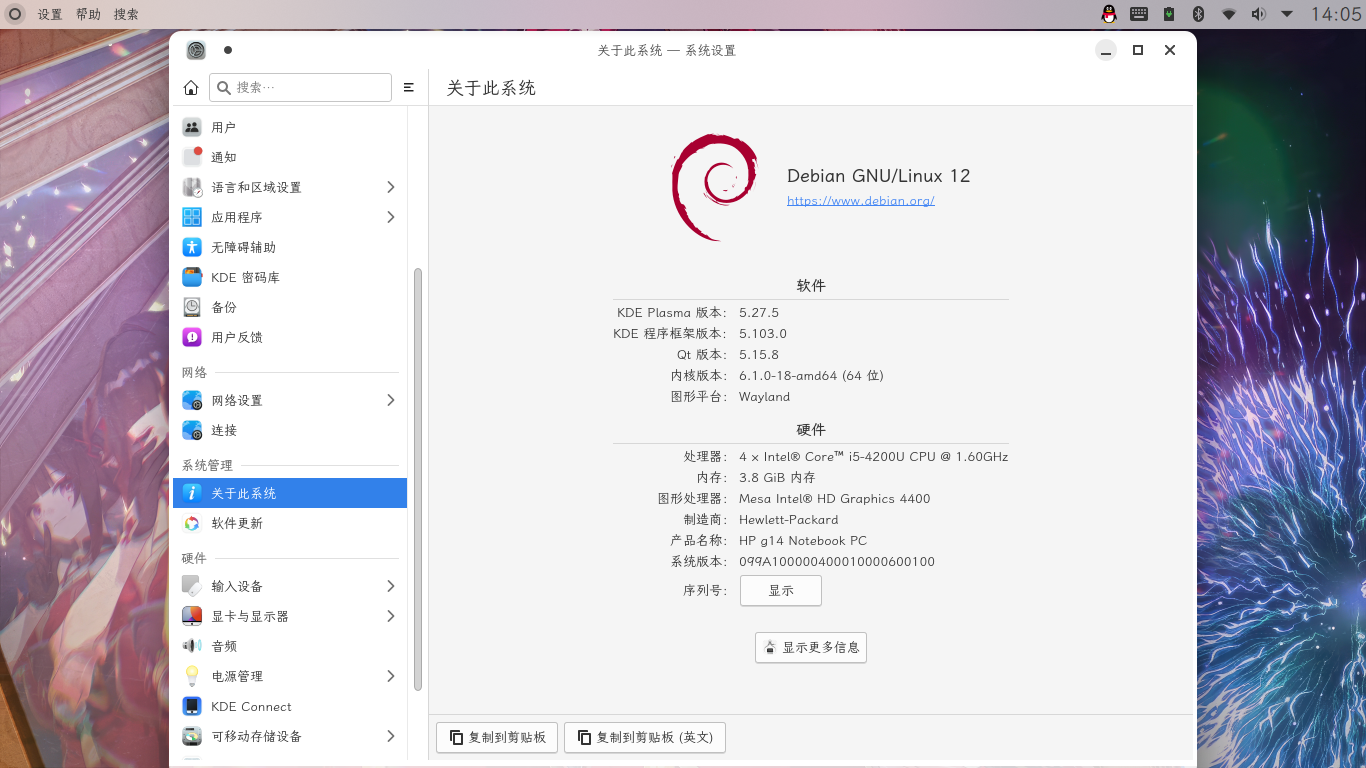Click the 用户反馈 feedback icon
1366x768 pixels.
point(192,337)
